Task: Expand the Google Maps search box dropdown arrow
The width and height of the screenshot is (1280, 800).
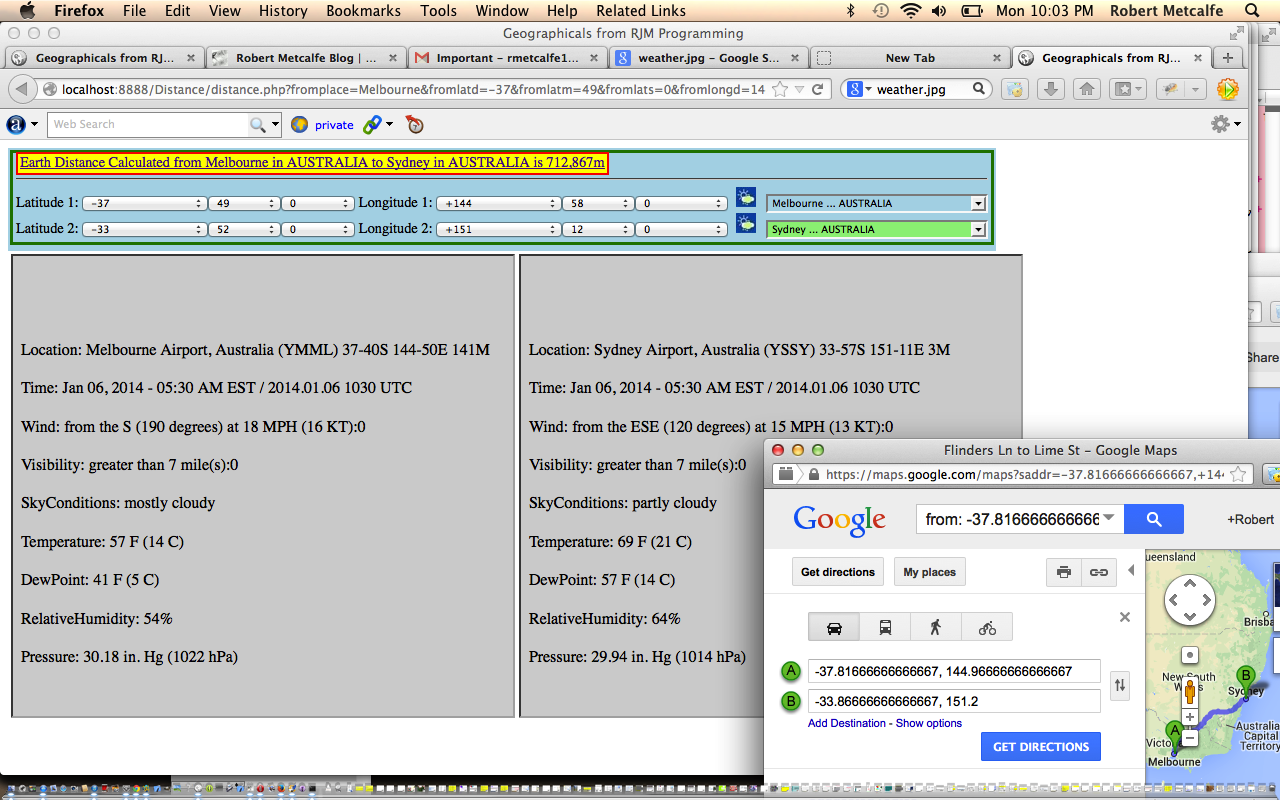Action: [x=1109, y=518]
